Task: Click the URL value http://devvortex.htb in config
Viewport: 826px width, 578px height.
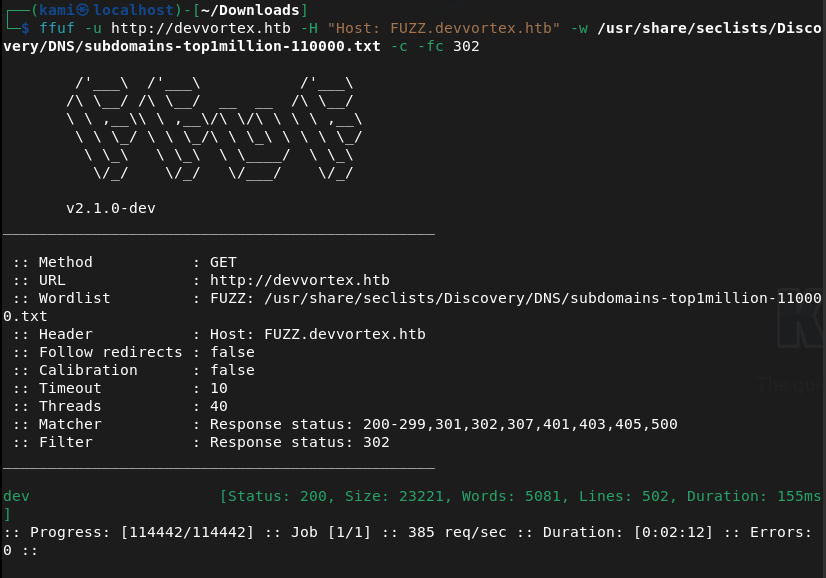Action: pyautogui.click(x=299, y=280)
